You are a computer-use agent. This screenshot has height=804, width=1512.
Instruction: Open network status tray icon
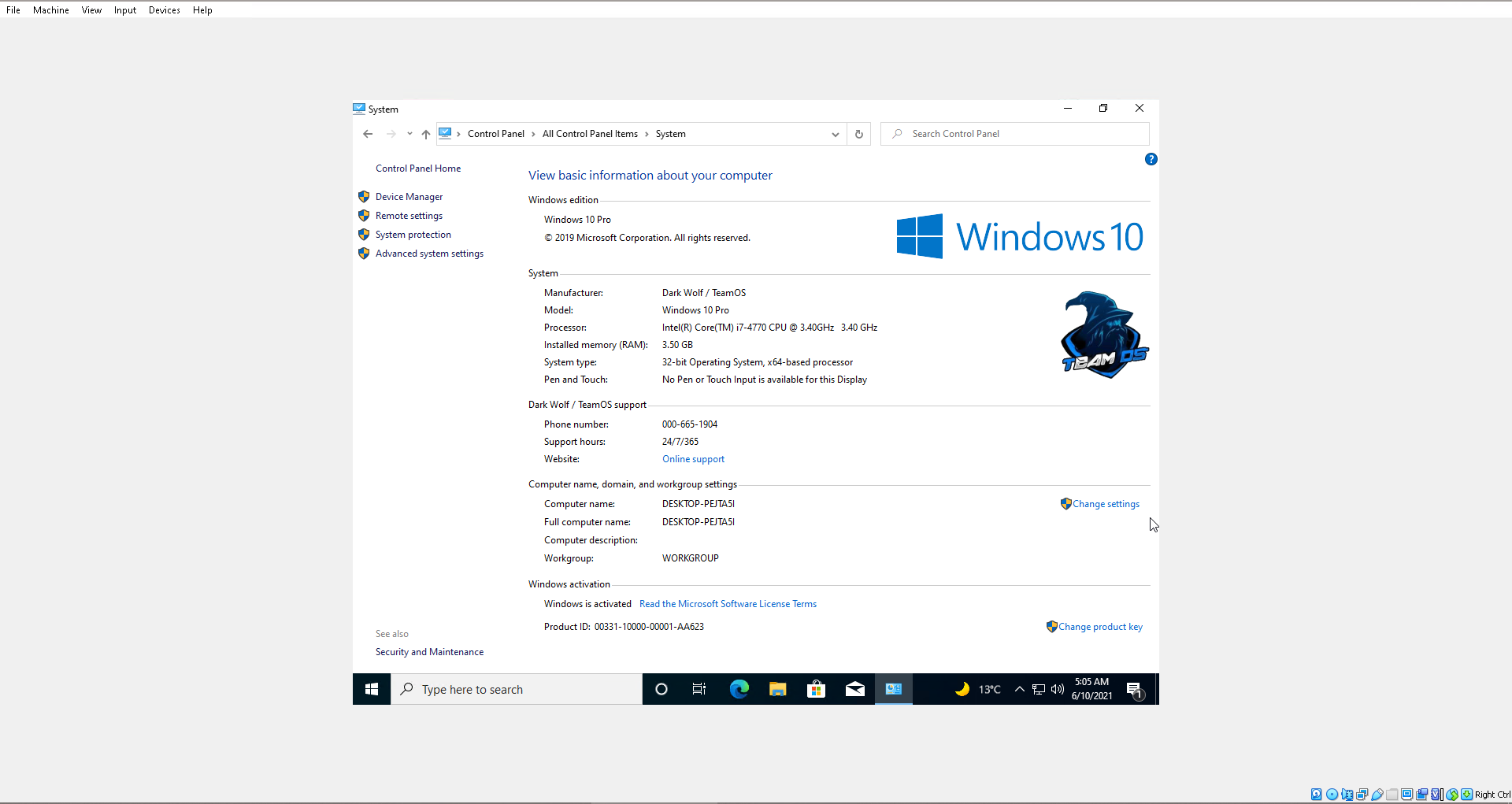coord(1038,689)
